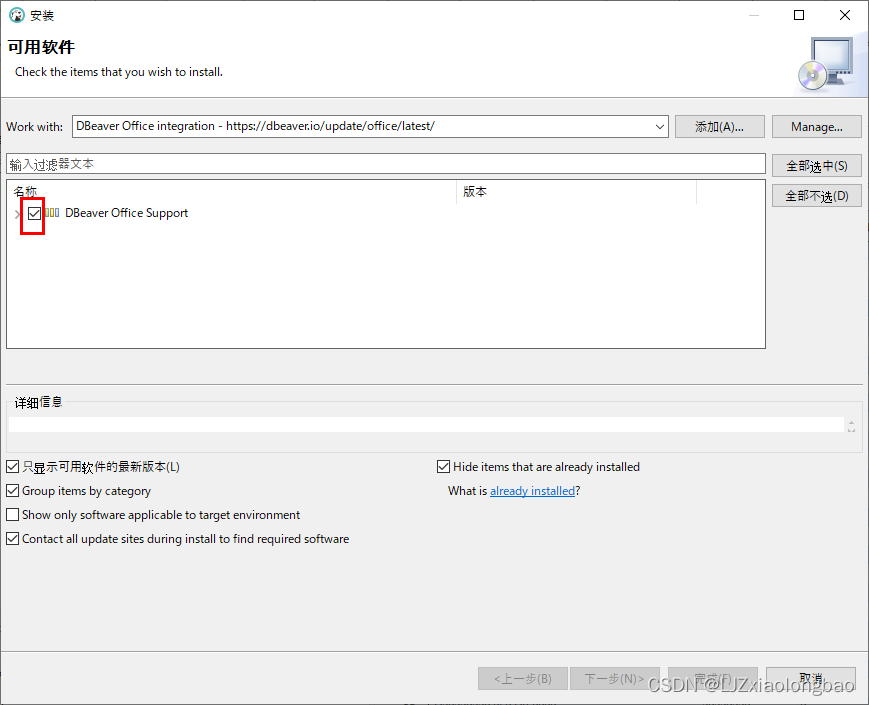Maximize the 安装 install window
Screen dimensions: 869x705
pos(799,15)
